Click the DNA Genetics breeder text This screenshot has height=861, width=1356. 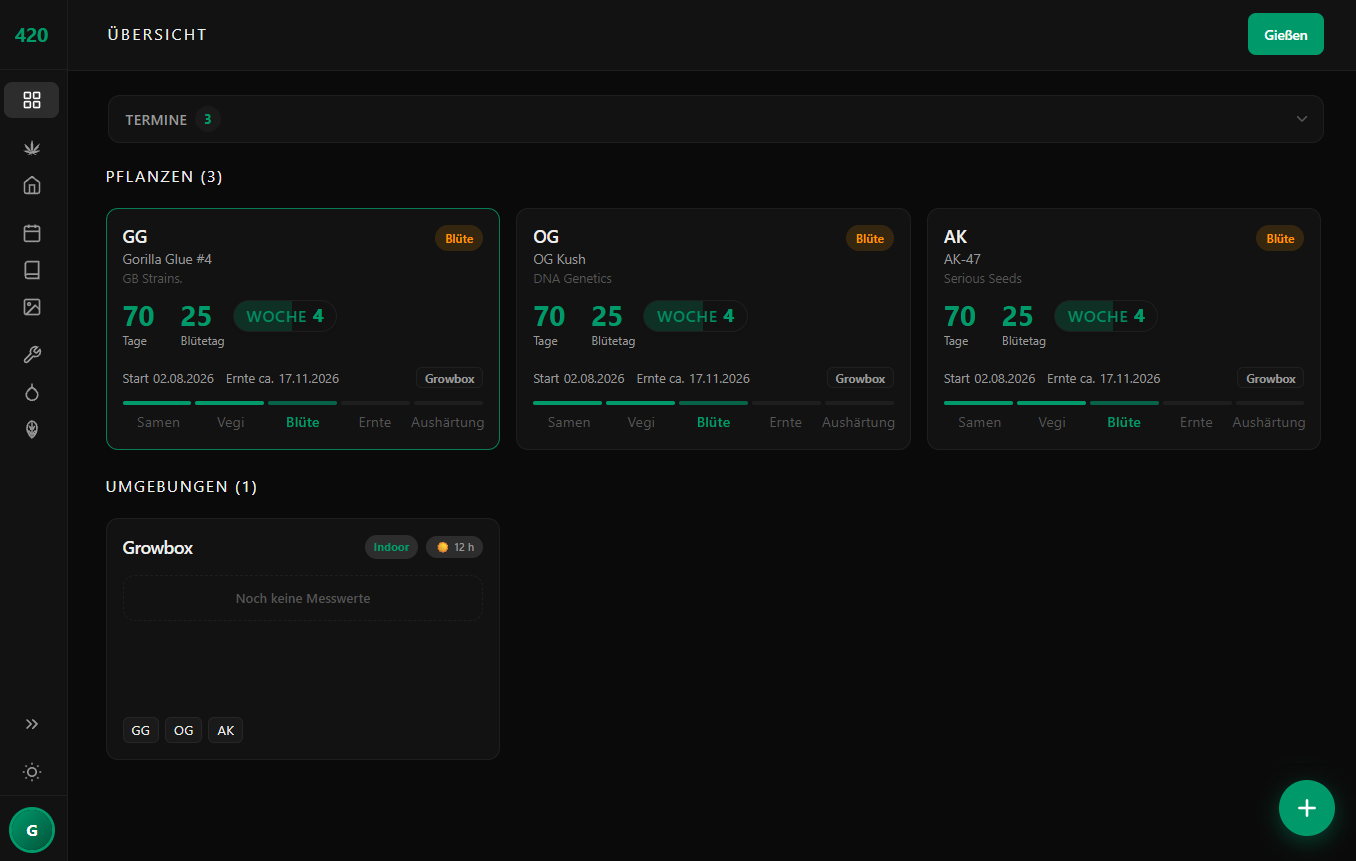pyautogui.click(x=573, y=278)
